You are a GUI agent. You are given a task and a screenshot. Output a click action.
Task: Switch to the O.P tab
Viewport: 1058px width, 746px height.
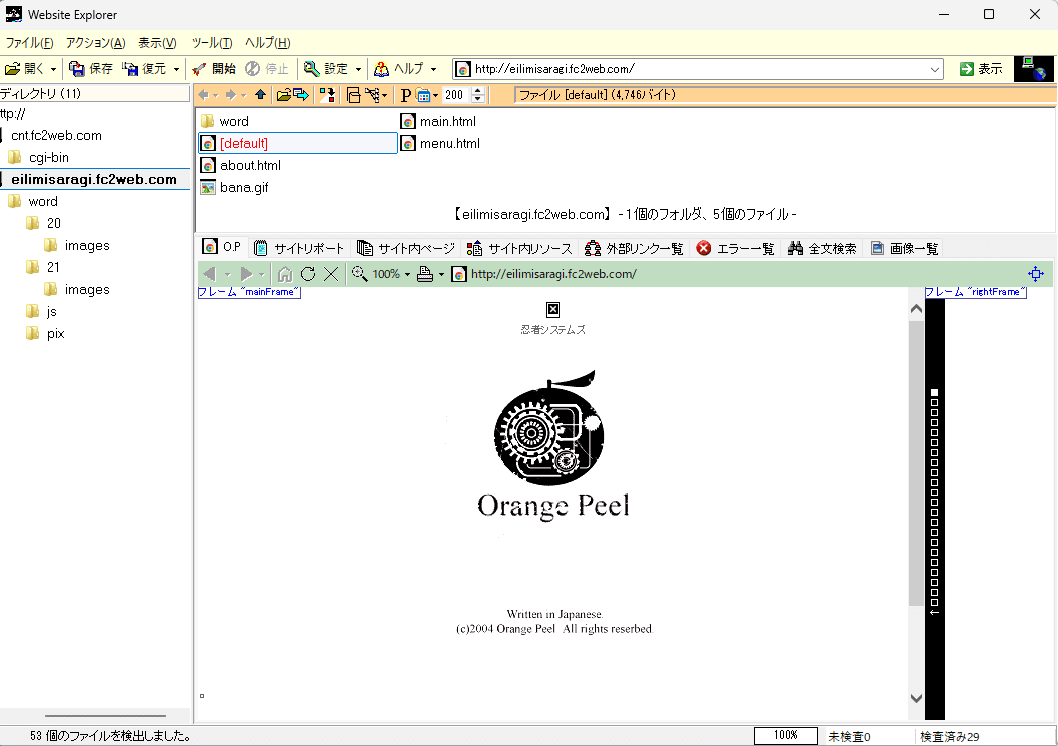coord(222,248)
